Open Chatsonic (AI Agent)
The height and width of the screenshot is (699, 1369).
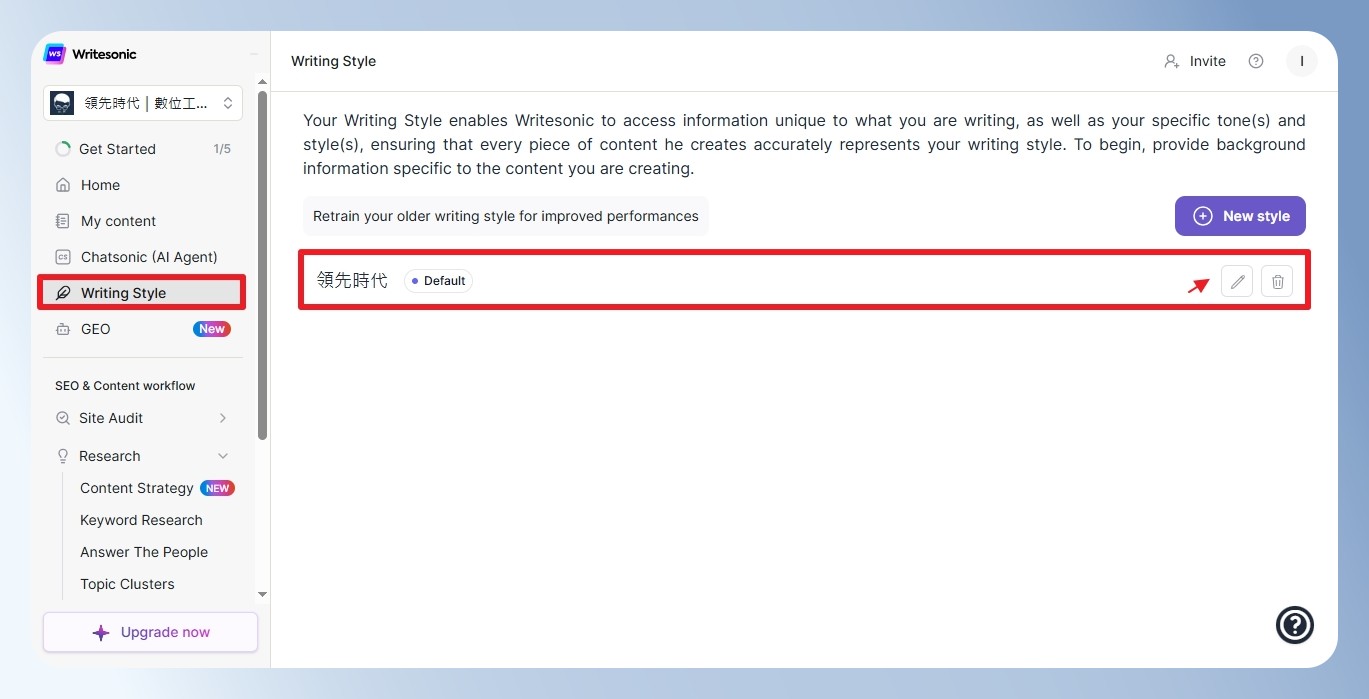click(143, 257)
